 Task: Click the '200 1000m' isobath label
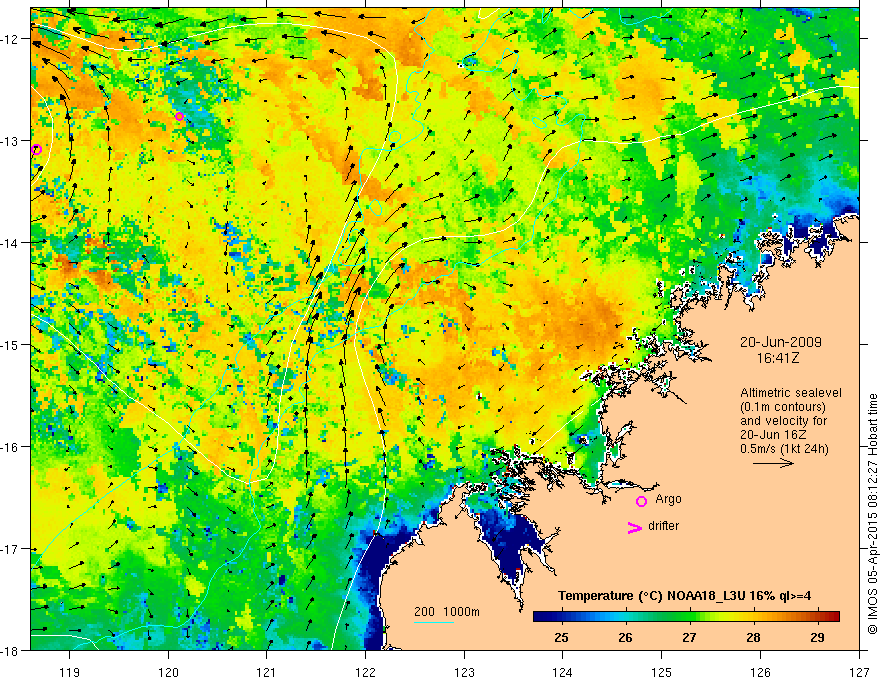[447, 612]
